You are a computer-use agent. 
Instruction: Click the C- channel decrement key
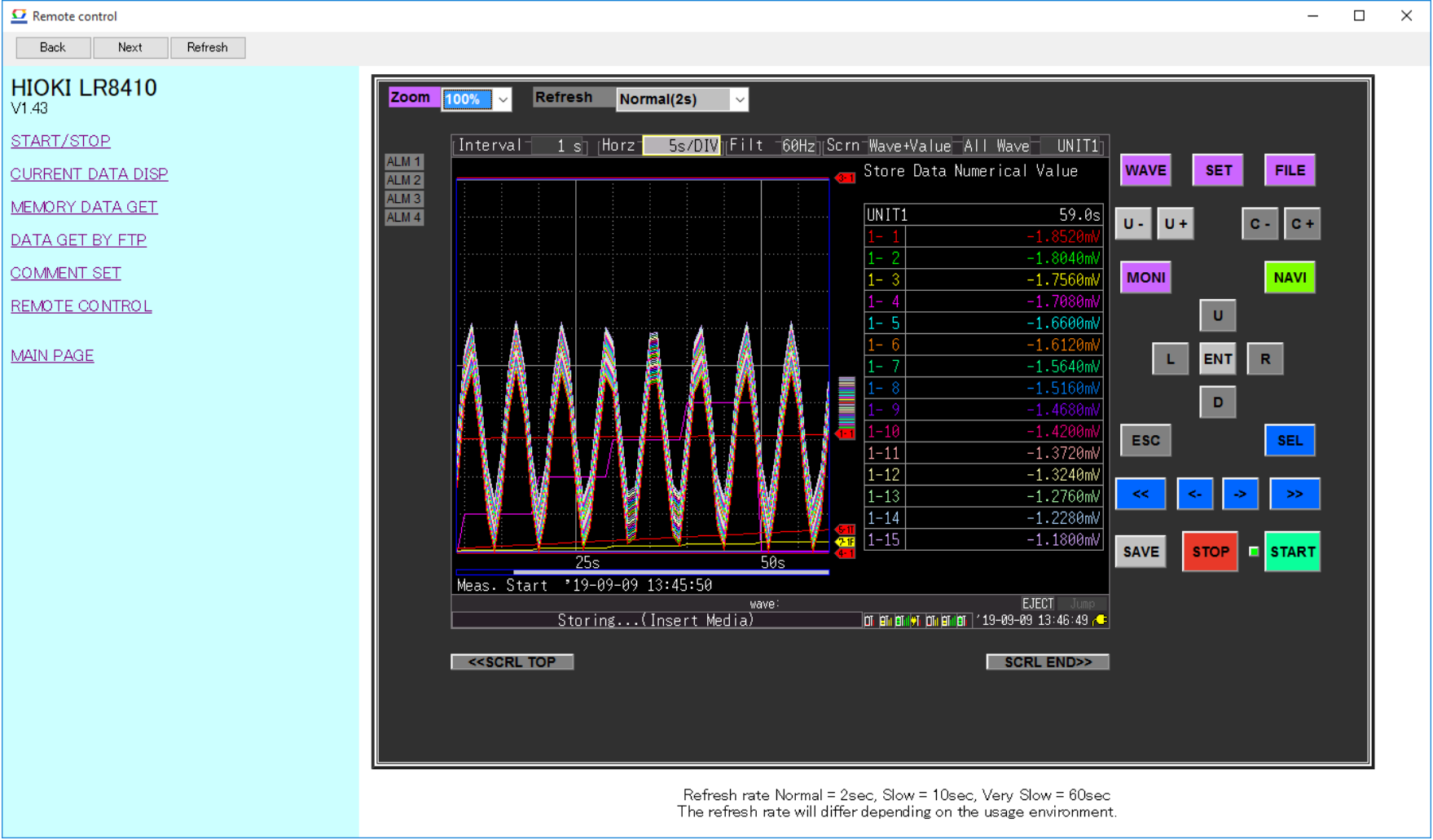point(1259,224)
